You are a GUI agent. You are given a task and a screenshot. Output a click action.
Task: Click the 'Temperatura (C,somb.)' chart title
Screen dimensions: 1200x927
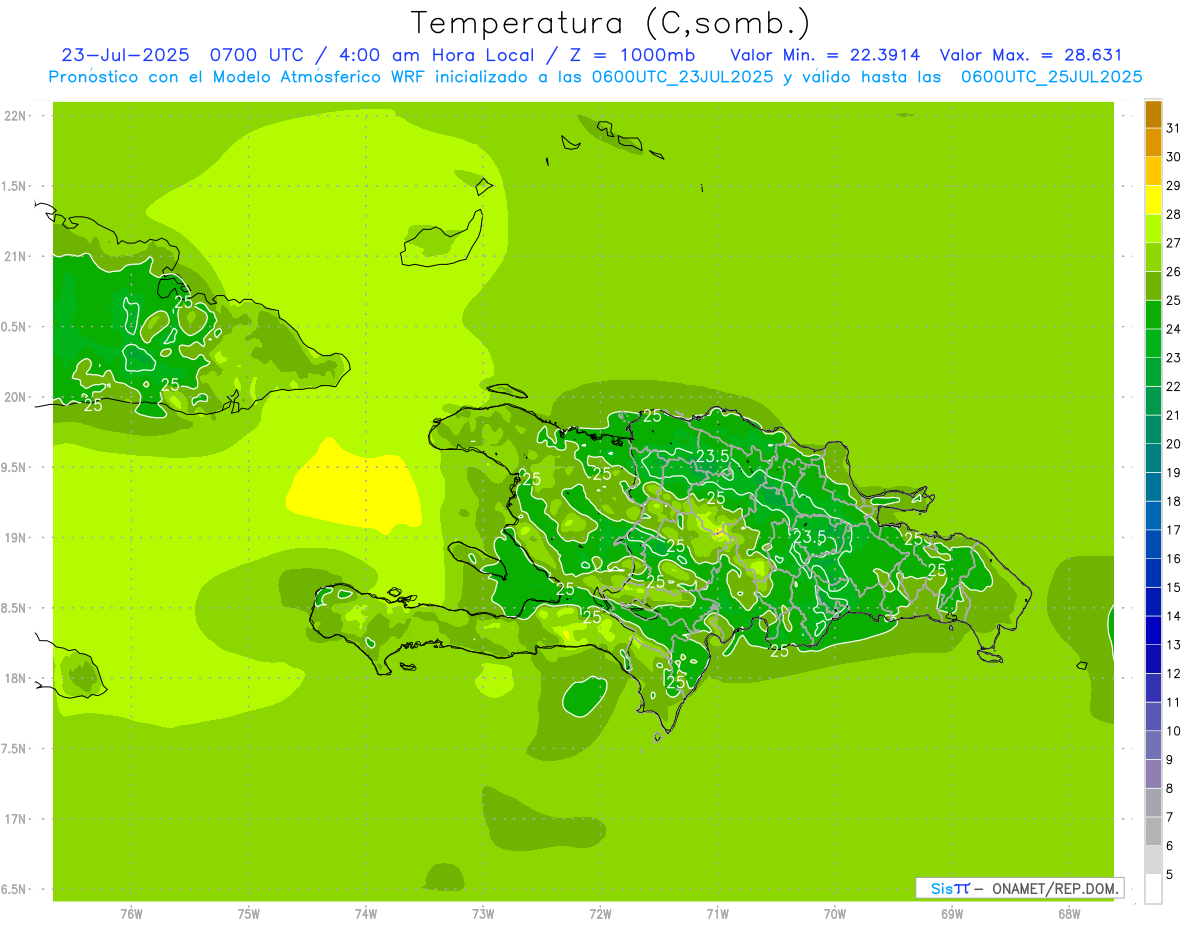pos(611,23)
